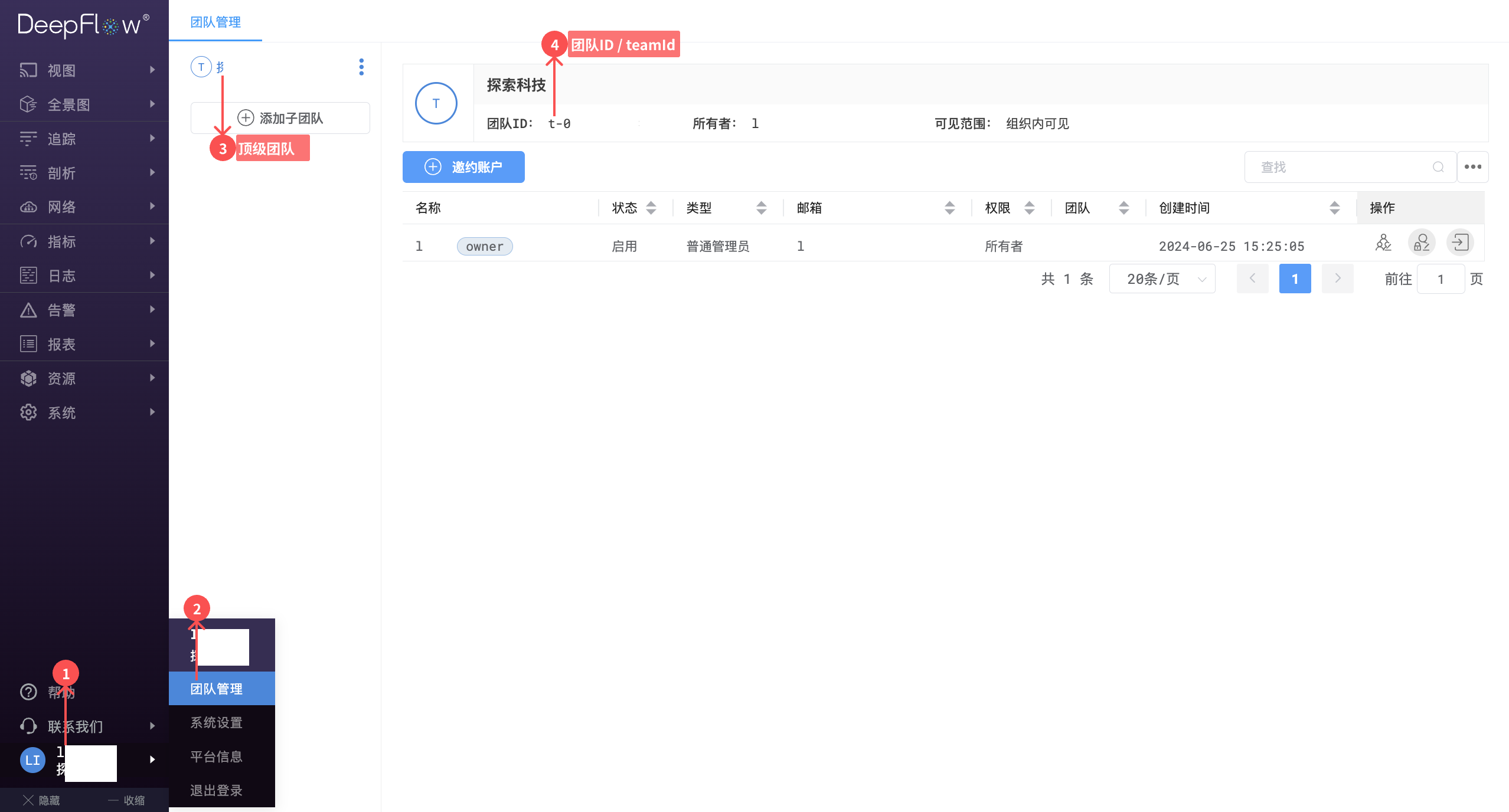This screenshot has height=812, width=1509.
Task: Open permission settings icon for the owner row
Action: pyautogui.click(x=1422, y=243)
